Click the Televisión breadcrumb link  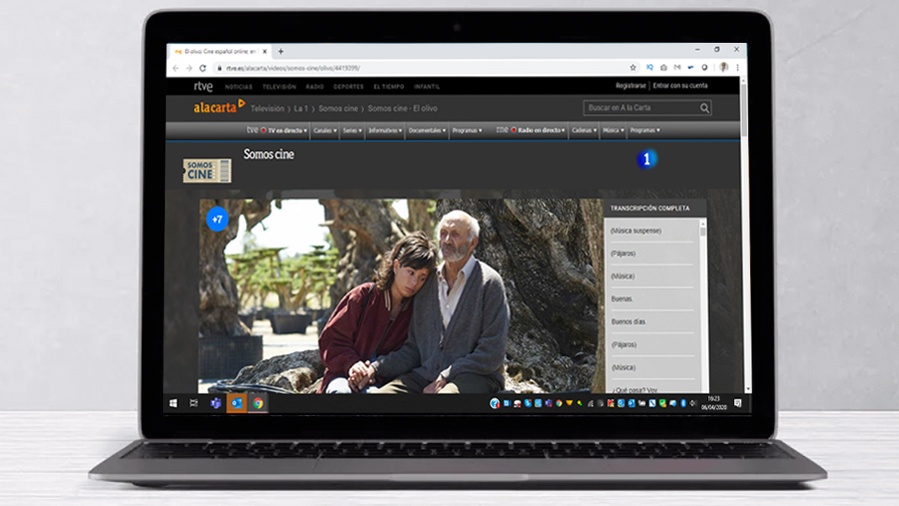click(x=267, y=108)
